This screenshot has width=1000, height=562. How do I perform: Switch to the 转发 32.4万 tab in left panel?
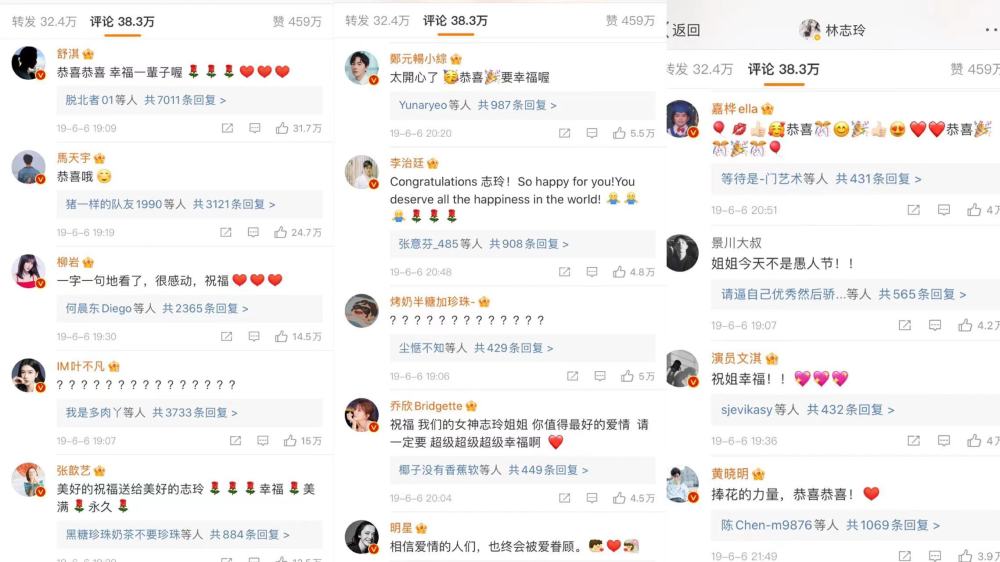click(44, 22)
